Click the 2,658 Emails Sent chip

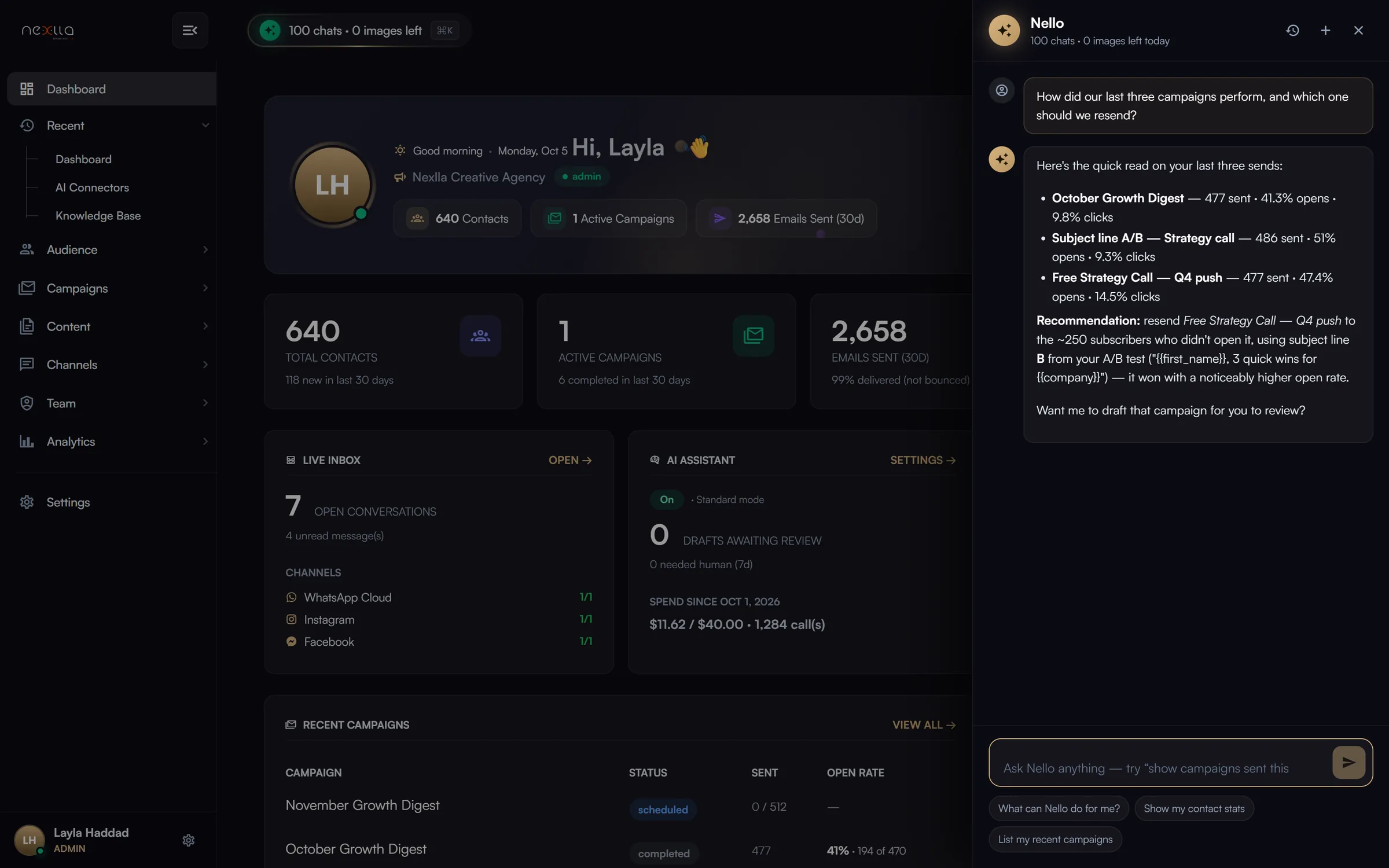click(786, 218)
